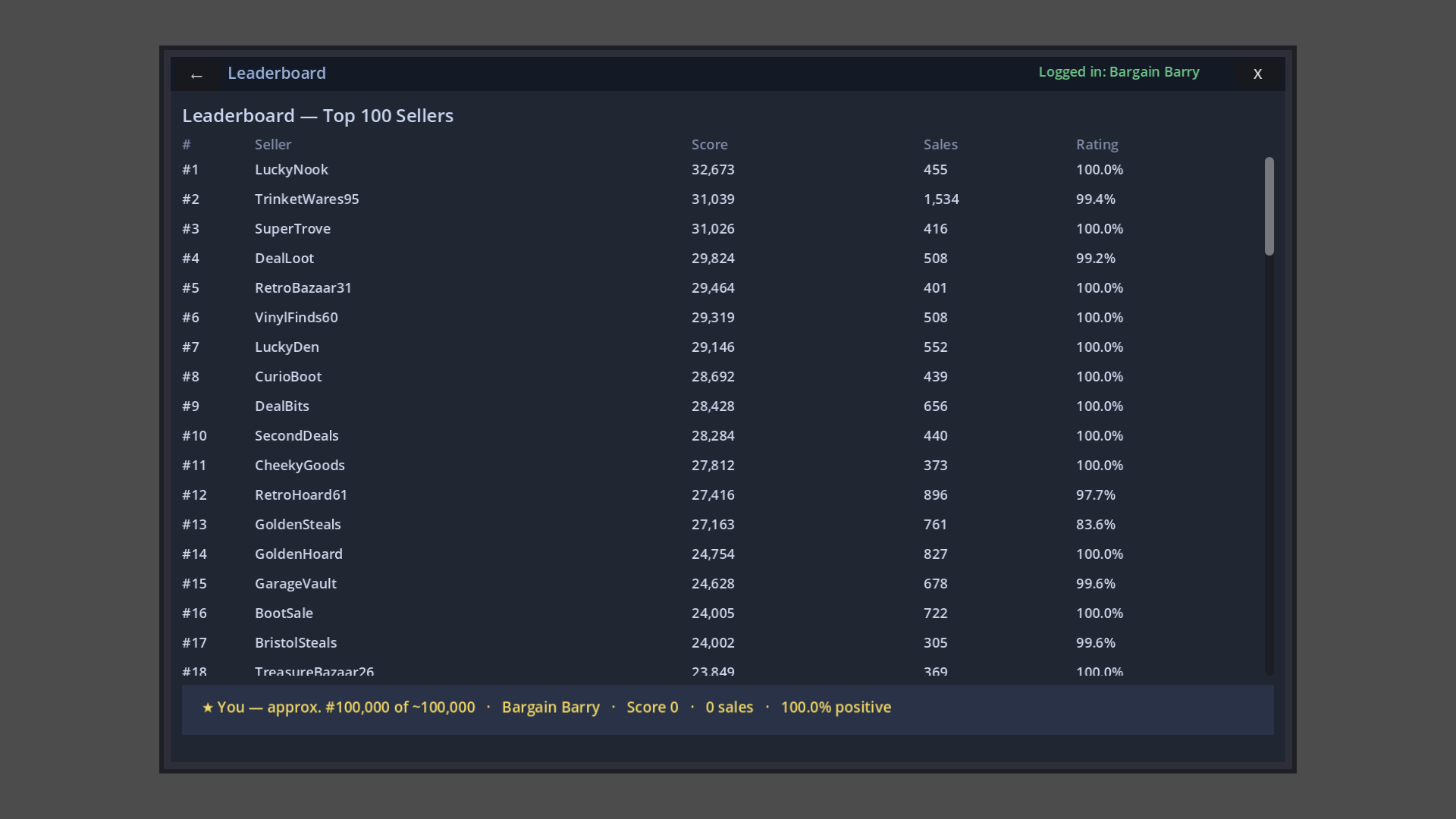1456x819 pixels.
Task: Click score 32,673
Action: pyautogui.click(x=712, y=170)
